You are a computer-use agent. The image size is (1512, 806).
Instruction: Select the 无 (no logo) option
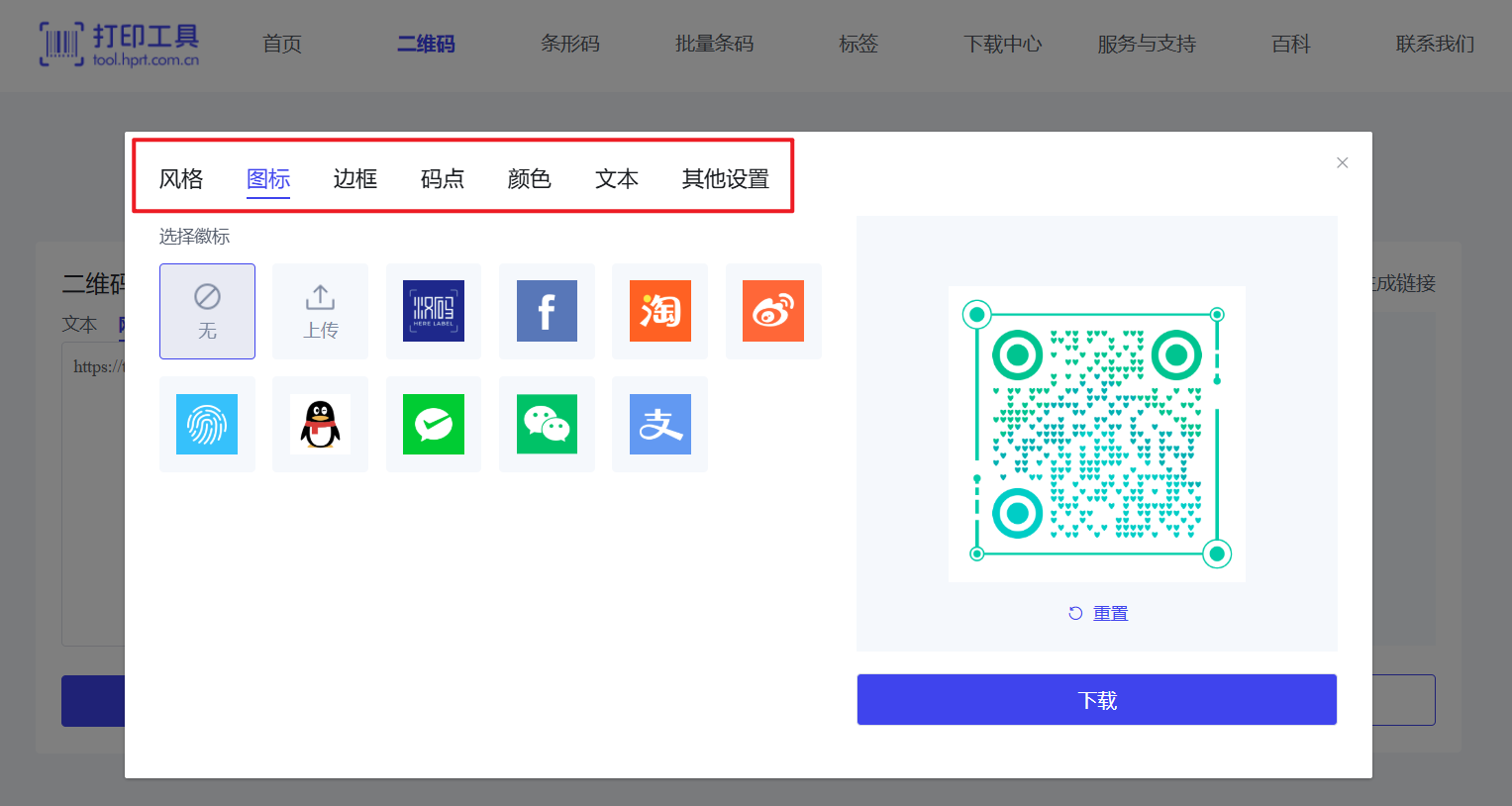point(207,311)
